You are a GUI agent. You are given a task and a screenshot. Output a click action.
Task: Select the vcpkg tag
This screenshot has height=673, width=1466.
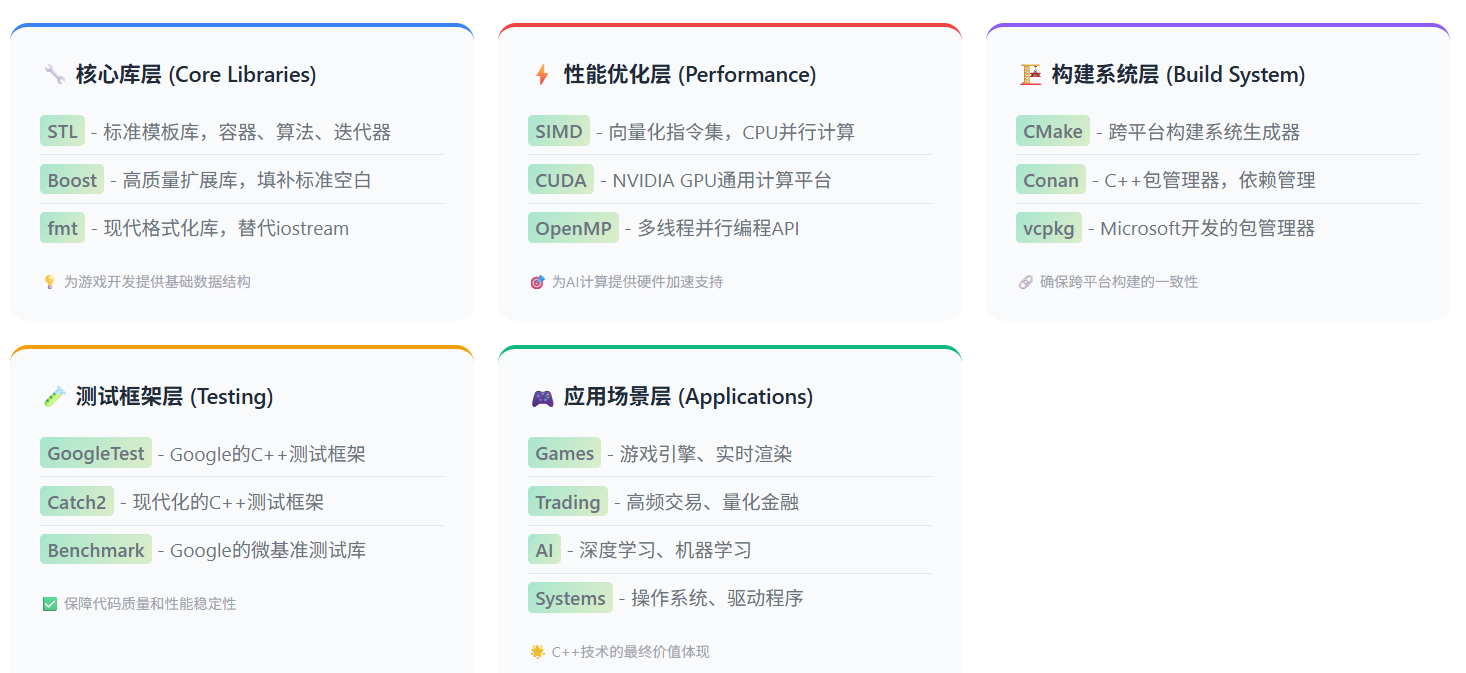click(x=1049, y=228)
